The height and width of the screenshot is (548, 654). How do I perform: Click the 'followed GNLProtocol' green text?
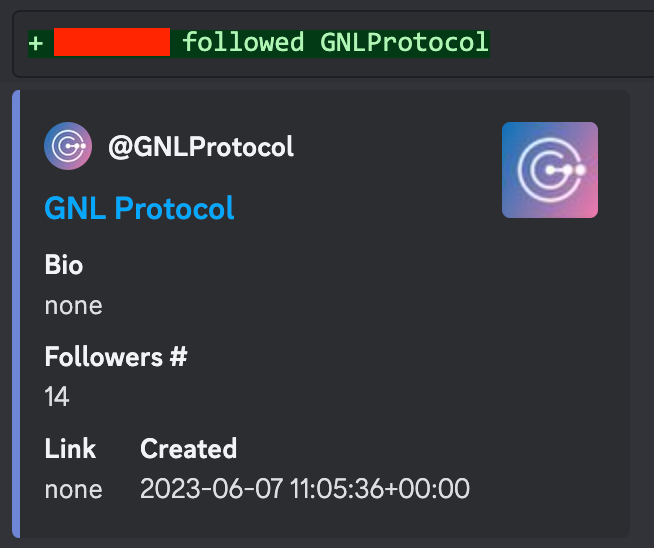[x=335, y=42]
